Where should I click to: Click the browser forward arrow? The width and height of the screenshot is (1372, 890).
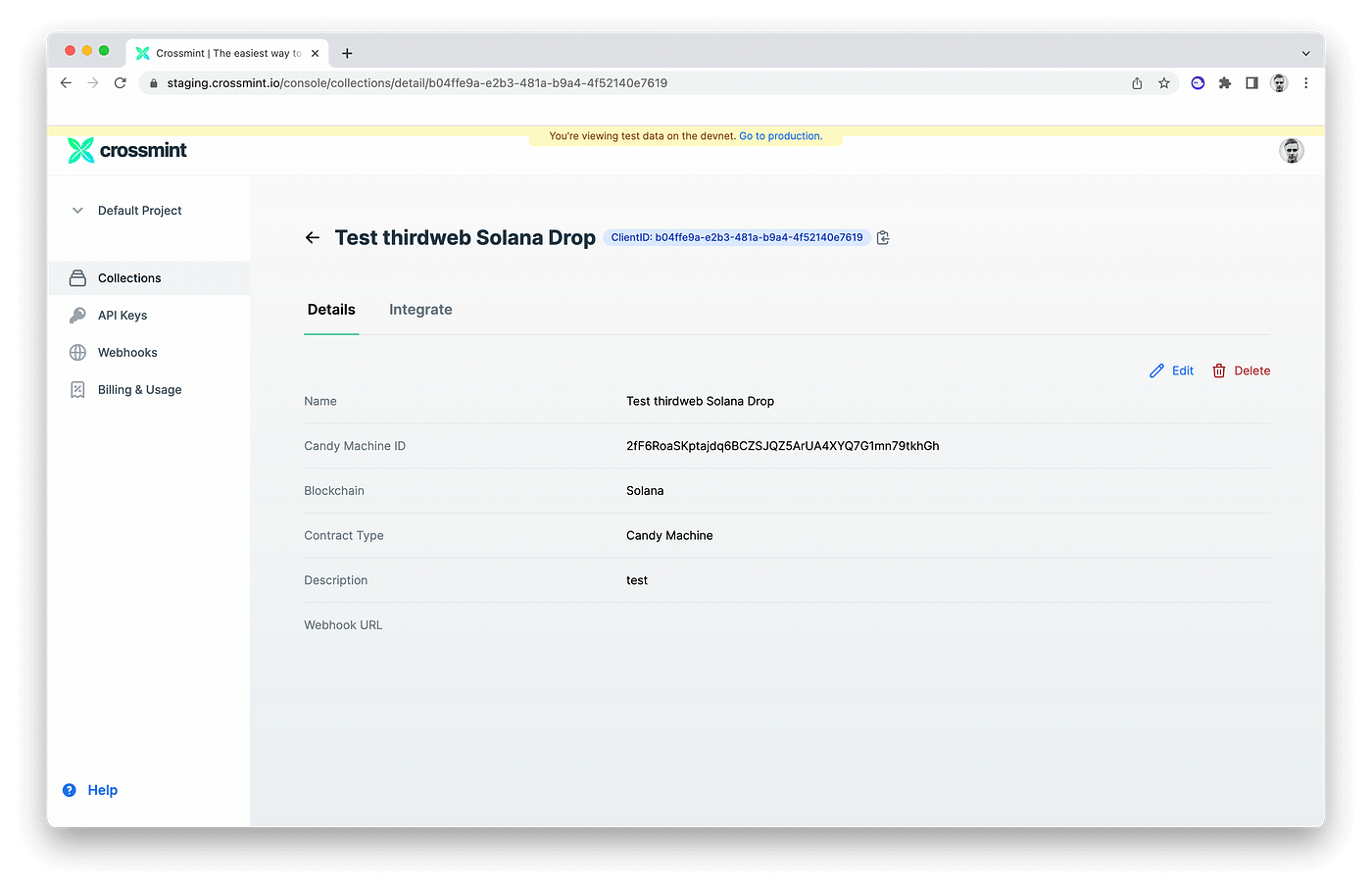pyautogui.click(x=93, y=83)
